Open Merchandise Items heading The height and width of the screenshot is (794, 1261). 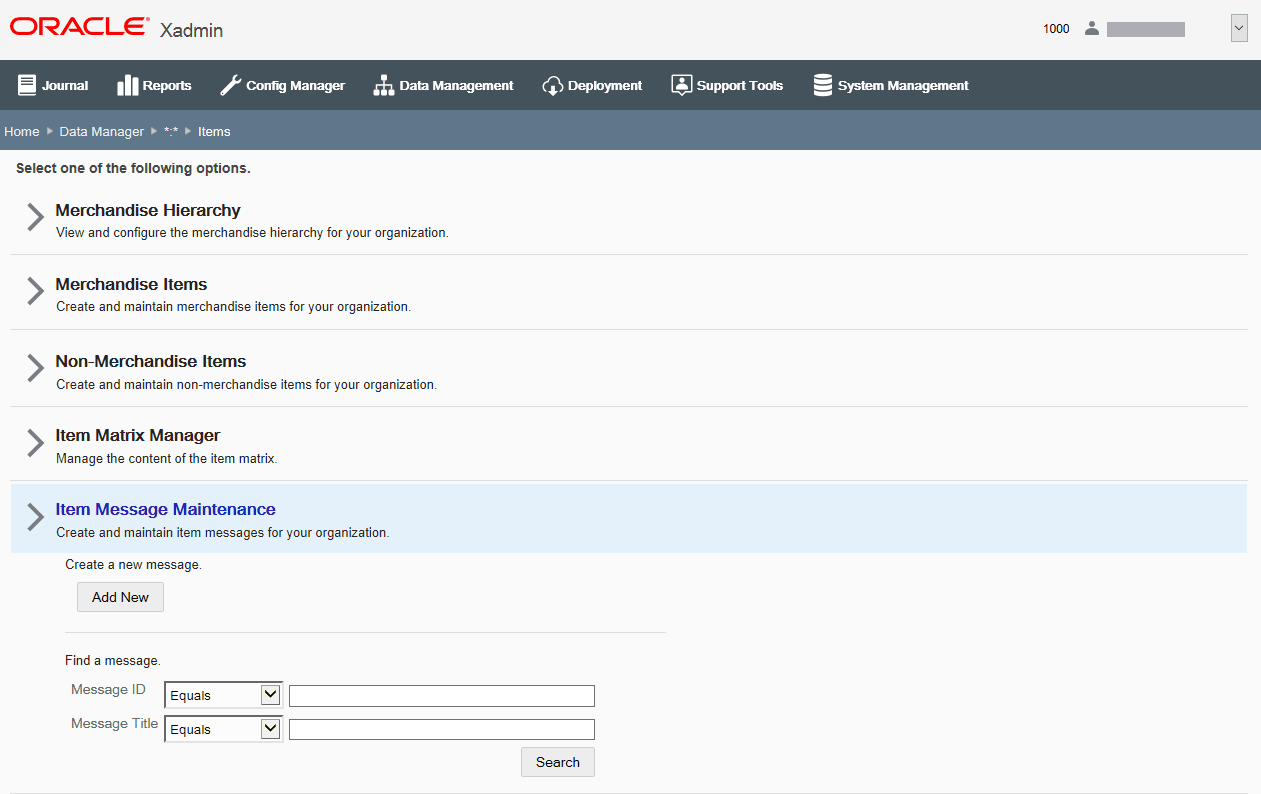click(131, 284)
